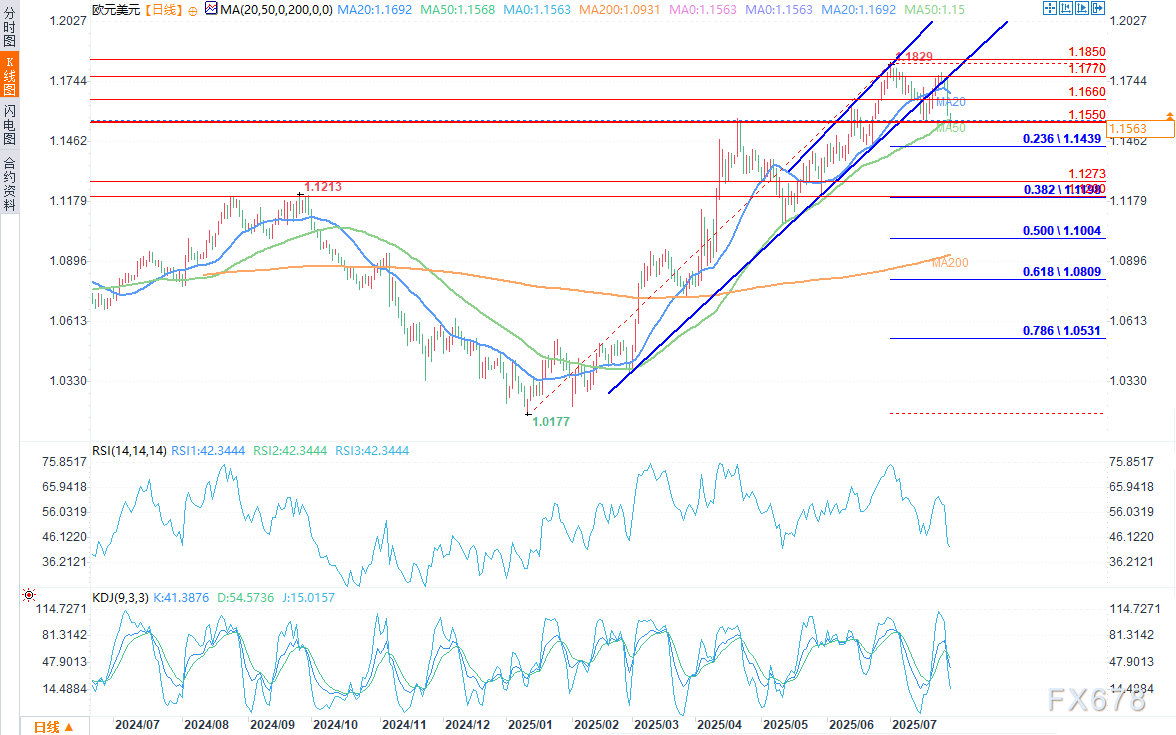Open the 闪电图 tab
The height and width of the screenshot is (735, 1176).
pos(9,124)
